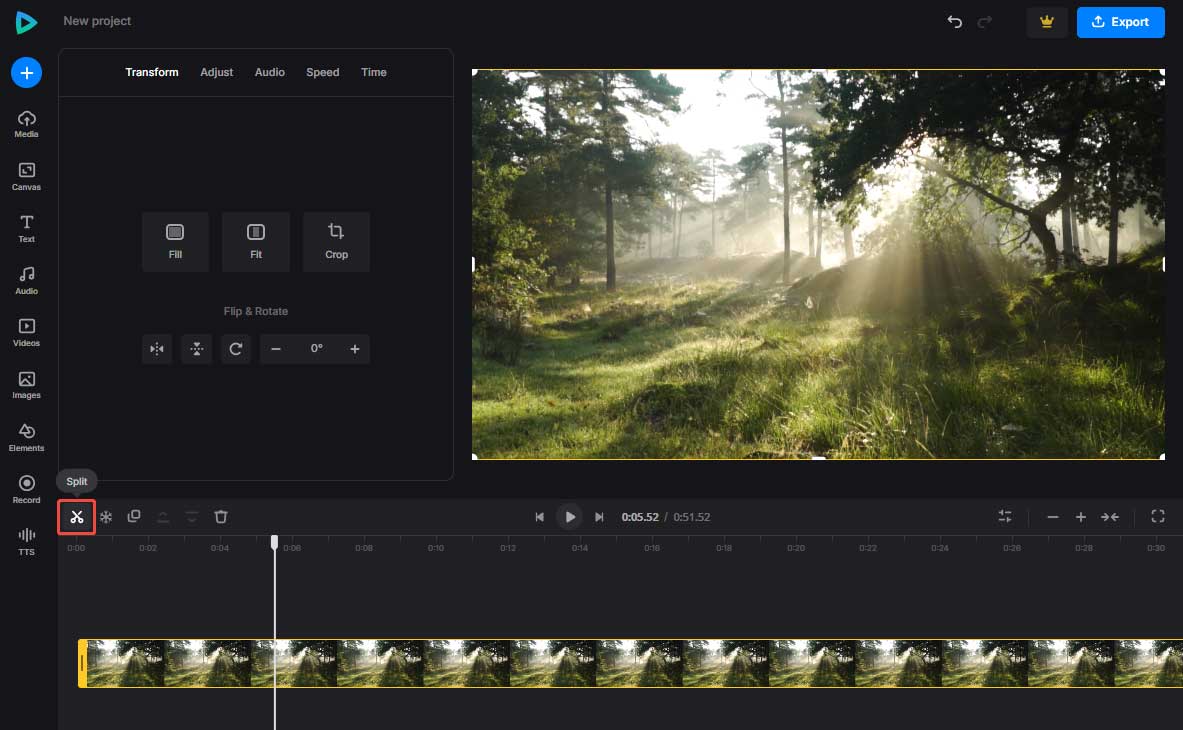Open the Record panel

point(26,489)
